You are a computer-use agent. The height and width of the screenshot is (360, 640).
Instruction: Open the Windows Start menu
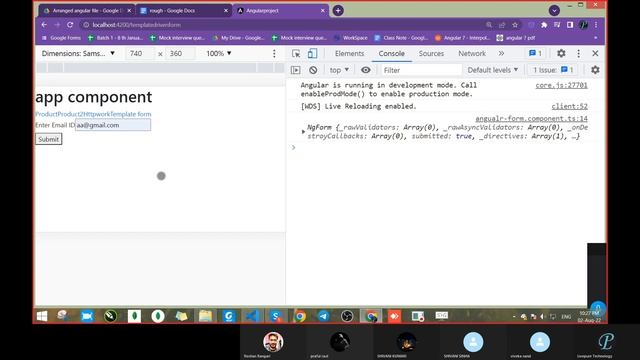coord(42,316)
